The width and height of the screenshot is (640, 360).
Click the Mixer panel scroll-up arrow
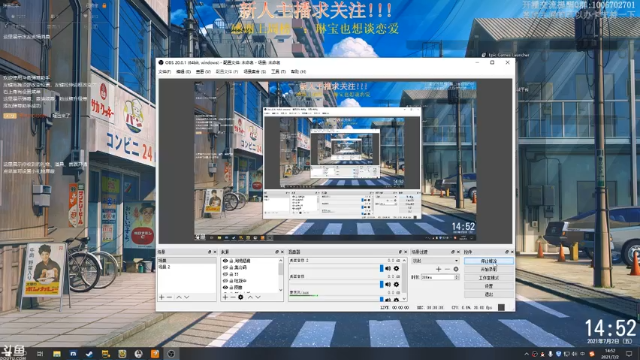404,260
